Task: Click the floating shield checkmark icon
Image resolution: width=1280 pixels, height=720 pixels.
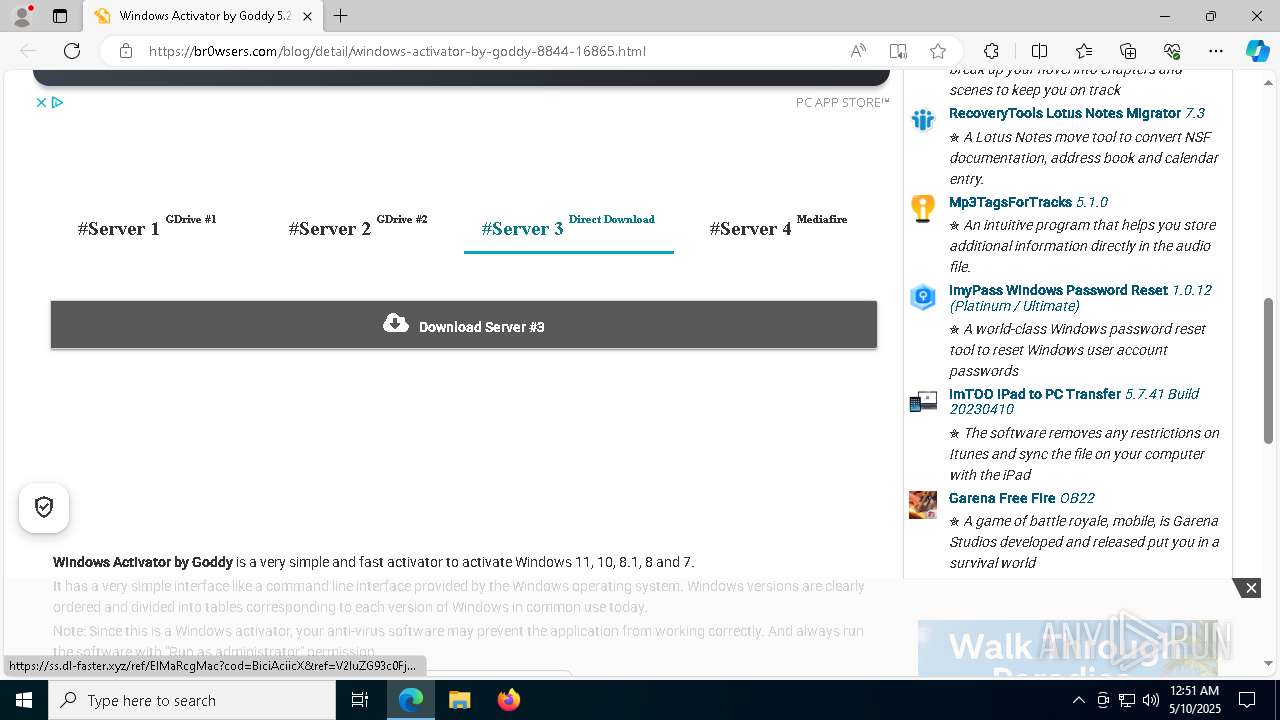Action: (44, 507)
